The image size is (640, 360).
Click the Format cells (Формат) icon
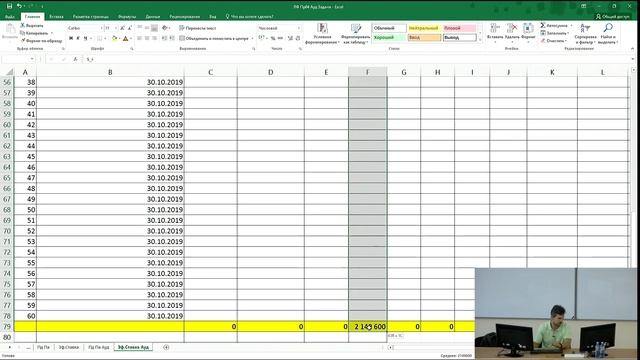(528, 28)
